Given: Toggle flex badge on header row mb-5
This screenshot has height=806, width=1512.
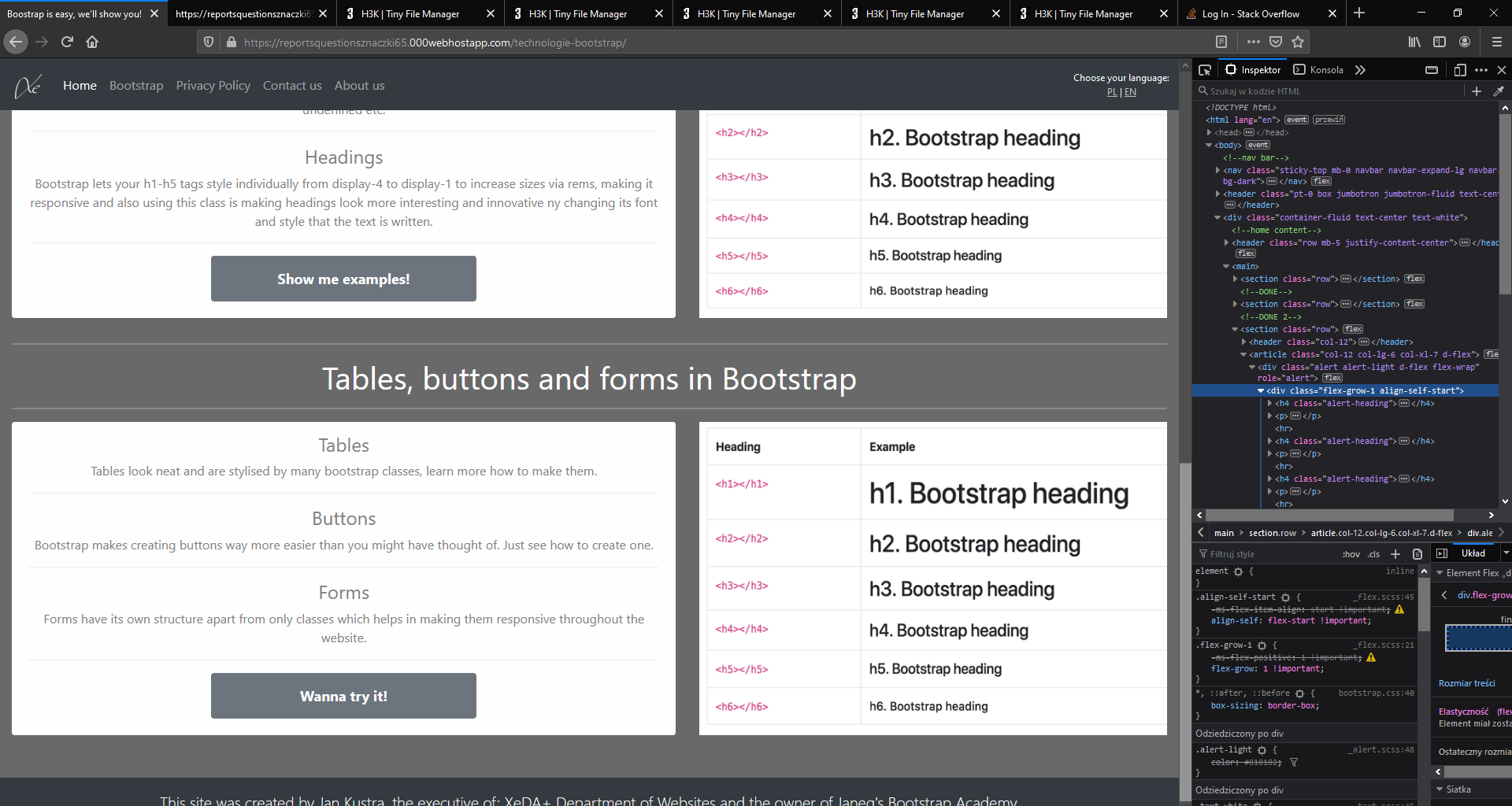Looking at the screenshot, I should 1246,253.
